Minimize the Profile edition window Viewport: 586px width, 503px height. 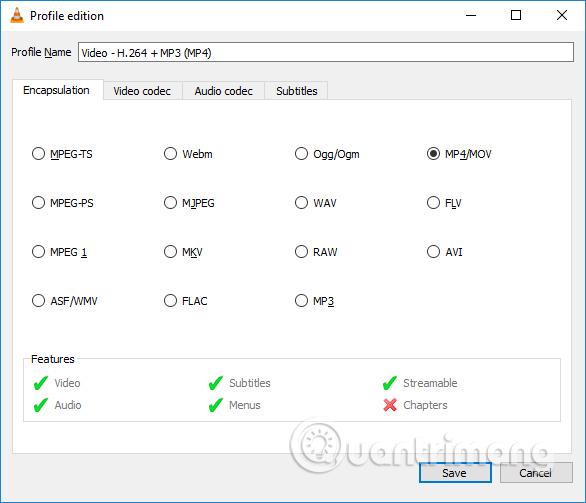pyautogui.click(x=471, y=15)
